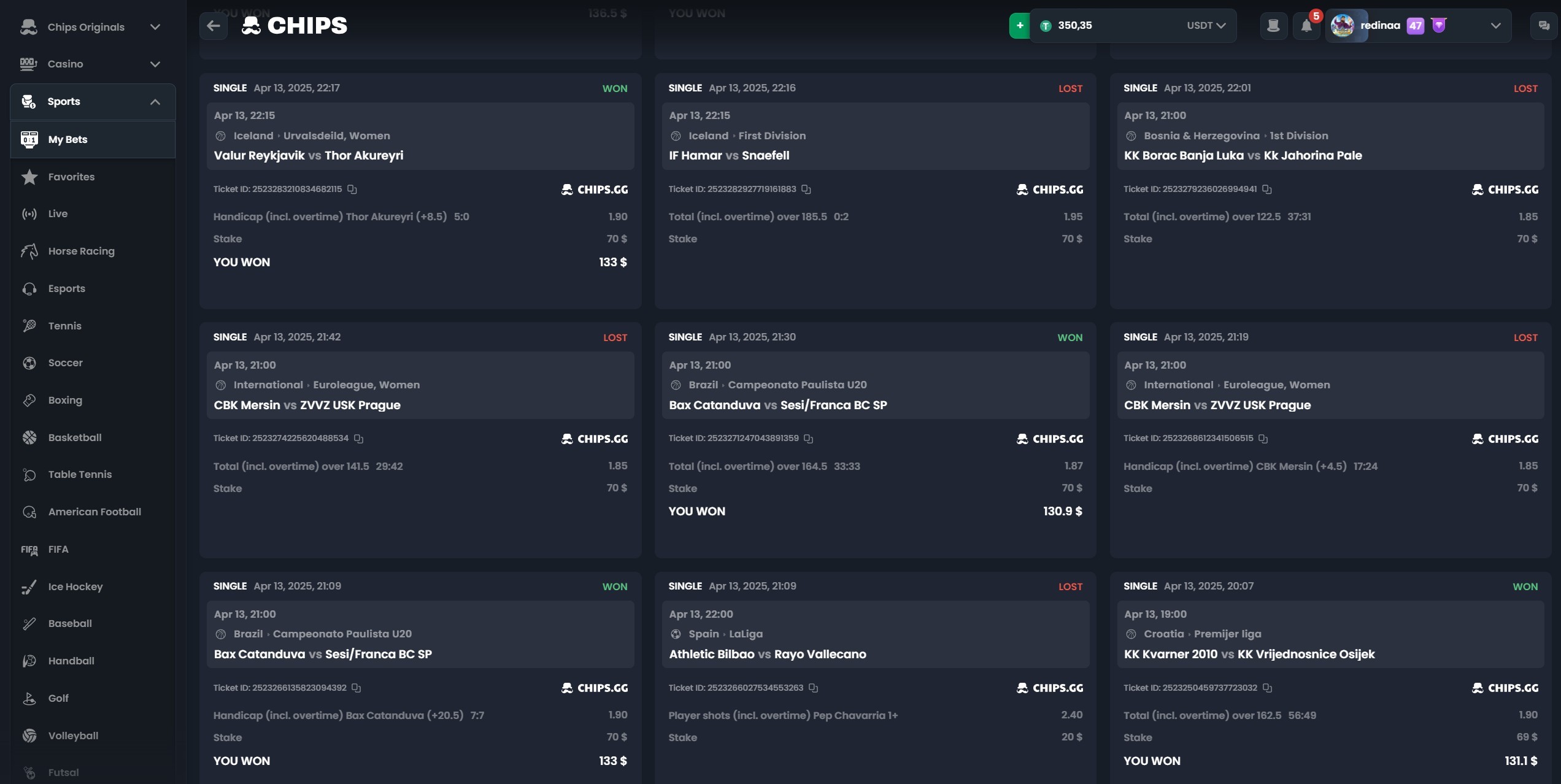This screenshot has width=1561, height=784.
Task: Click the American Football icon
Action: pyautogui.click(x=29, y=512)
